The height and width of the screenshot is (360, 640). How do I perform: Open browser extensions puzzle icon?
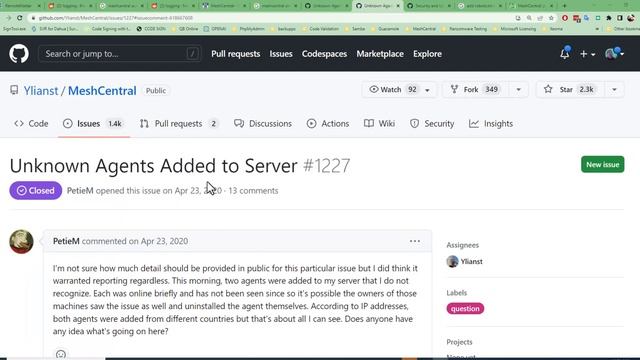point(609,18)
